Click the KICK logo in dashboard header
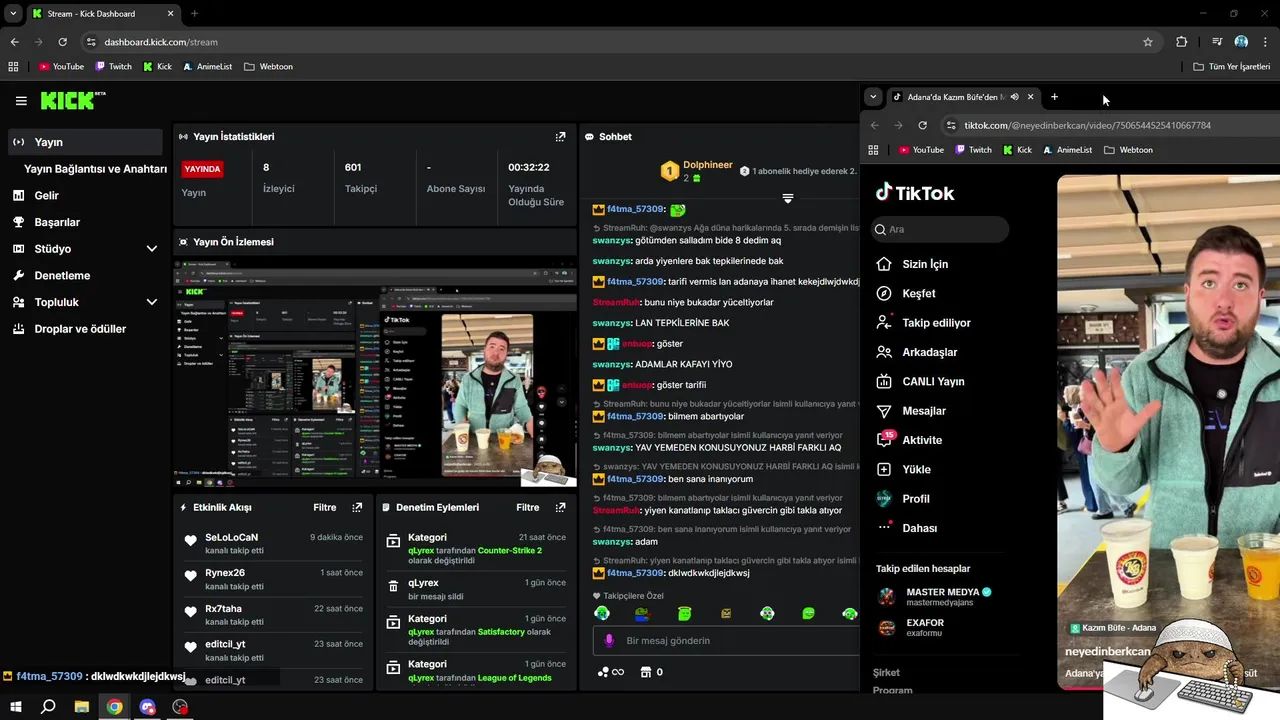Image resolution: width=1280 pixels, height=720 pixels. tap(73, 100)
